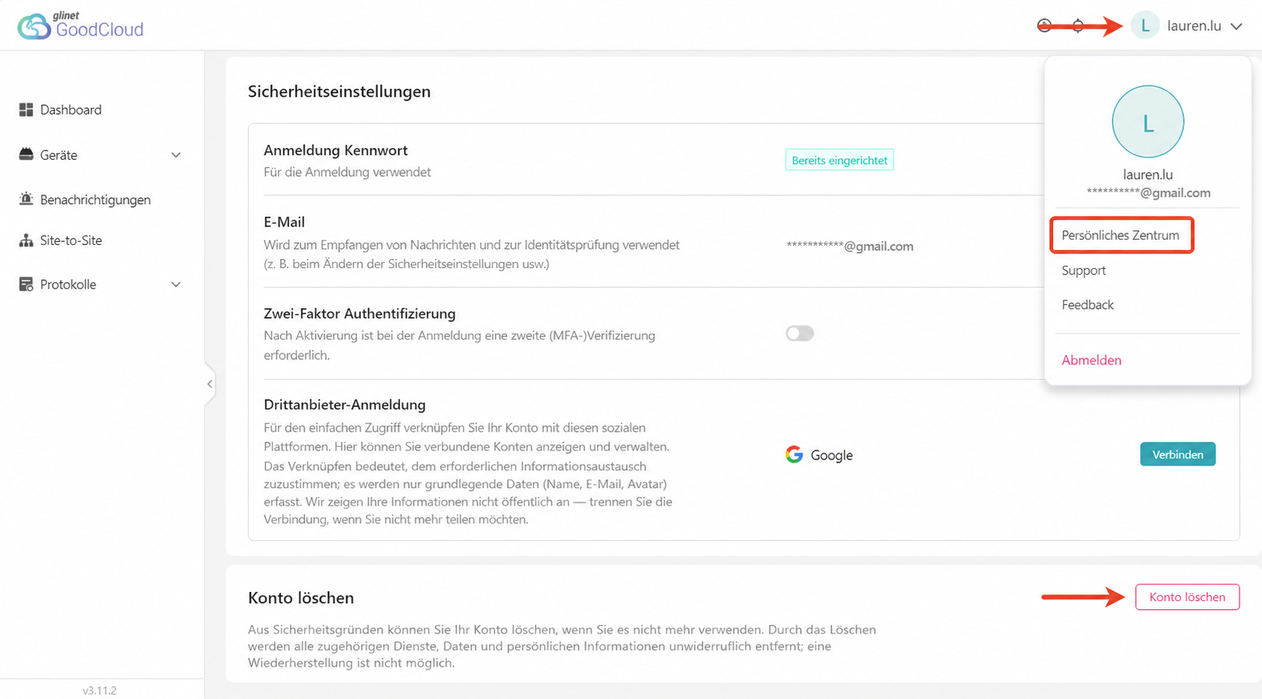Toggle the lauren.lu account dropdown arrow
The image size is (1262, 699).
[1236, 27]
